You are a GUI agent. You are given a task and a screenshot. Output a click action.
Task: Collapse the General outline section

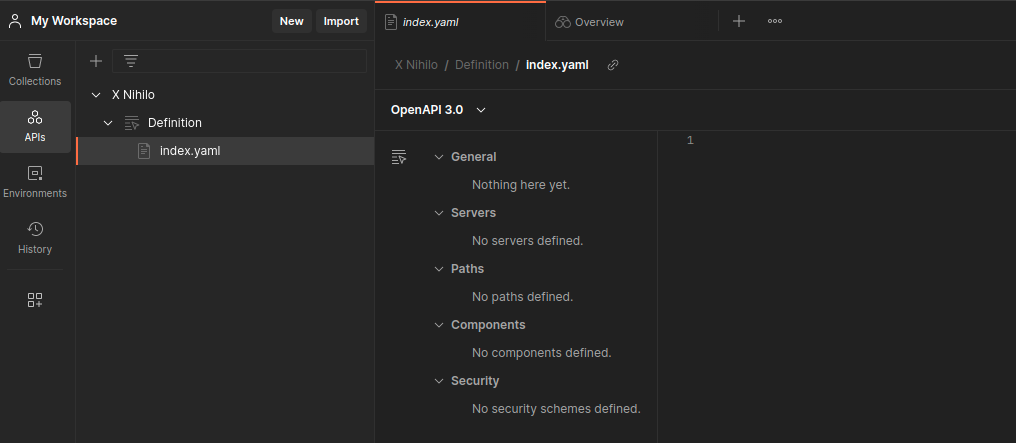click(439, 157)
